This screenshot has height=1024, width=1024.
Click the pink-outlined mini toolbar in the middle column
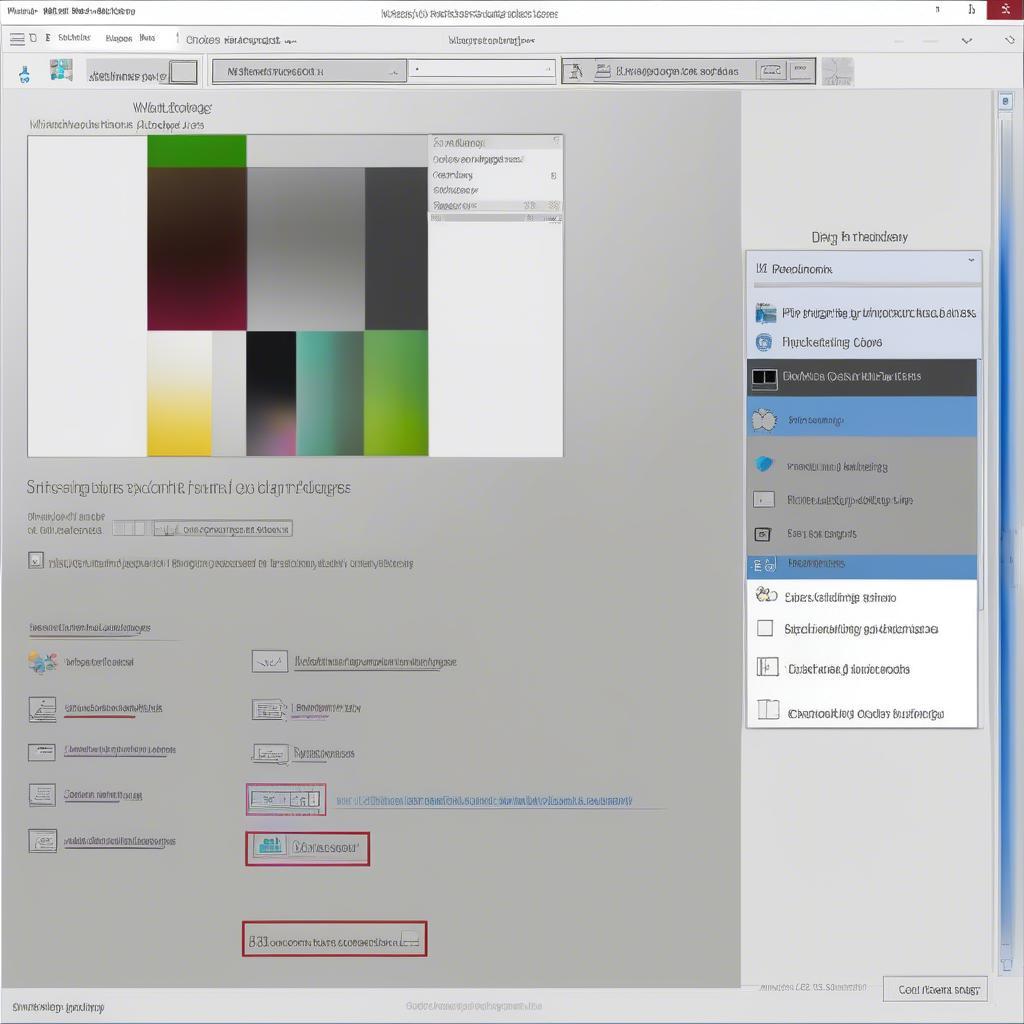tap(286, 799)
